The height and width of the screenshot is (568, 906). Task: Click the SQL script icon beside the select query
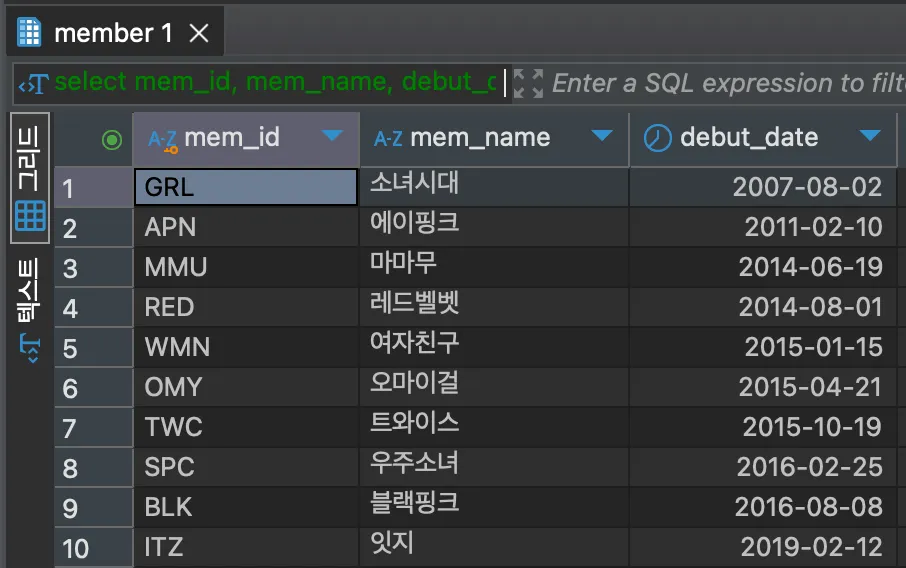(x=34, y=84)
